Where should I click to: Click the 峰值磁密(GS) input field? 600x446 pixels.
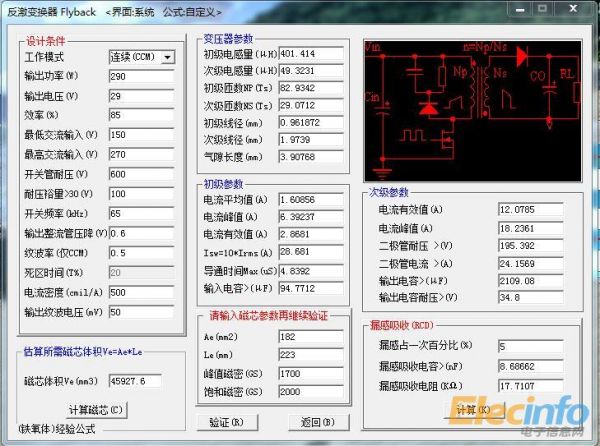pyautogui.click(x=311, y=374)
